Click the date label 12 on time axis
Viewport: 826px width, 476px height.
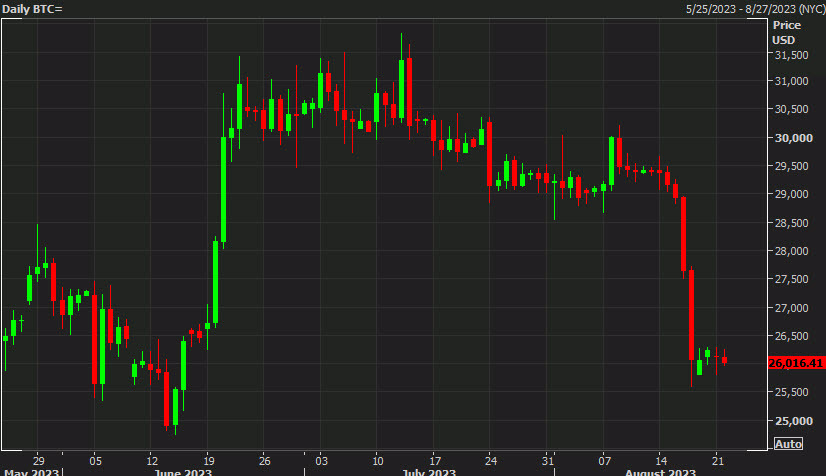152,461
